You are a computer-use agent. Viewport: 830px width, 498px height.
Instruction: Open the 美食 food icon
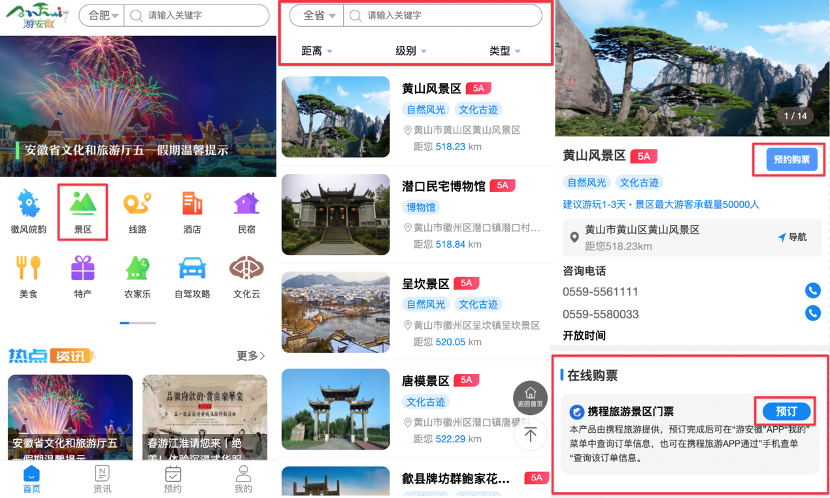point(28,268)
